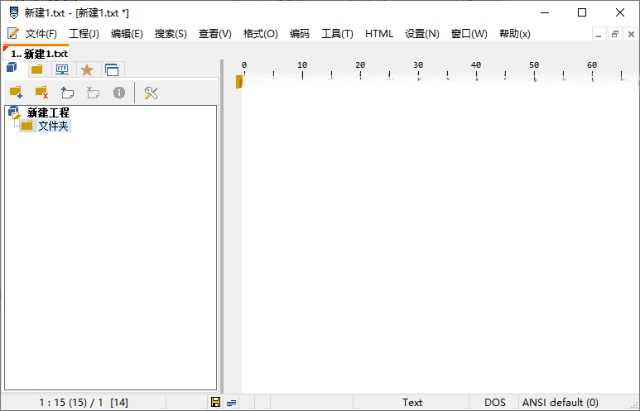Switch to the folder explorer panel tab
Viewport: 640px width, 411px height.
tap(37, 70)
